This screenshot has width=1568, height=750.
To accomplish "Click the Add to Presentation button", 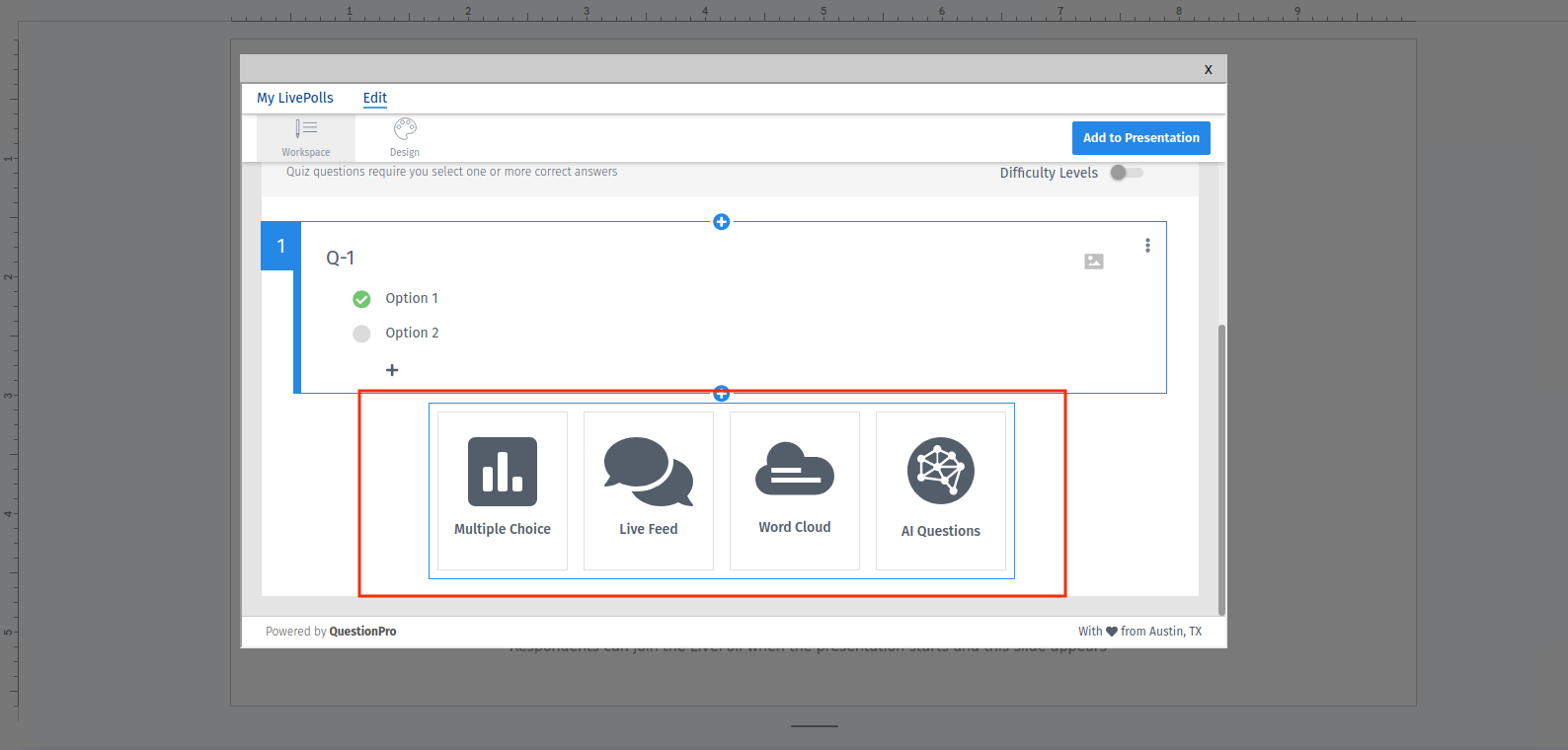I will (x=1141, y=138).
